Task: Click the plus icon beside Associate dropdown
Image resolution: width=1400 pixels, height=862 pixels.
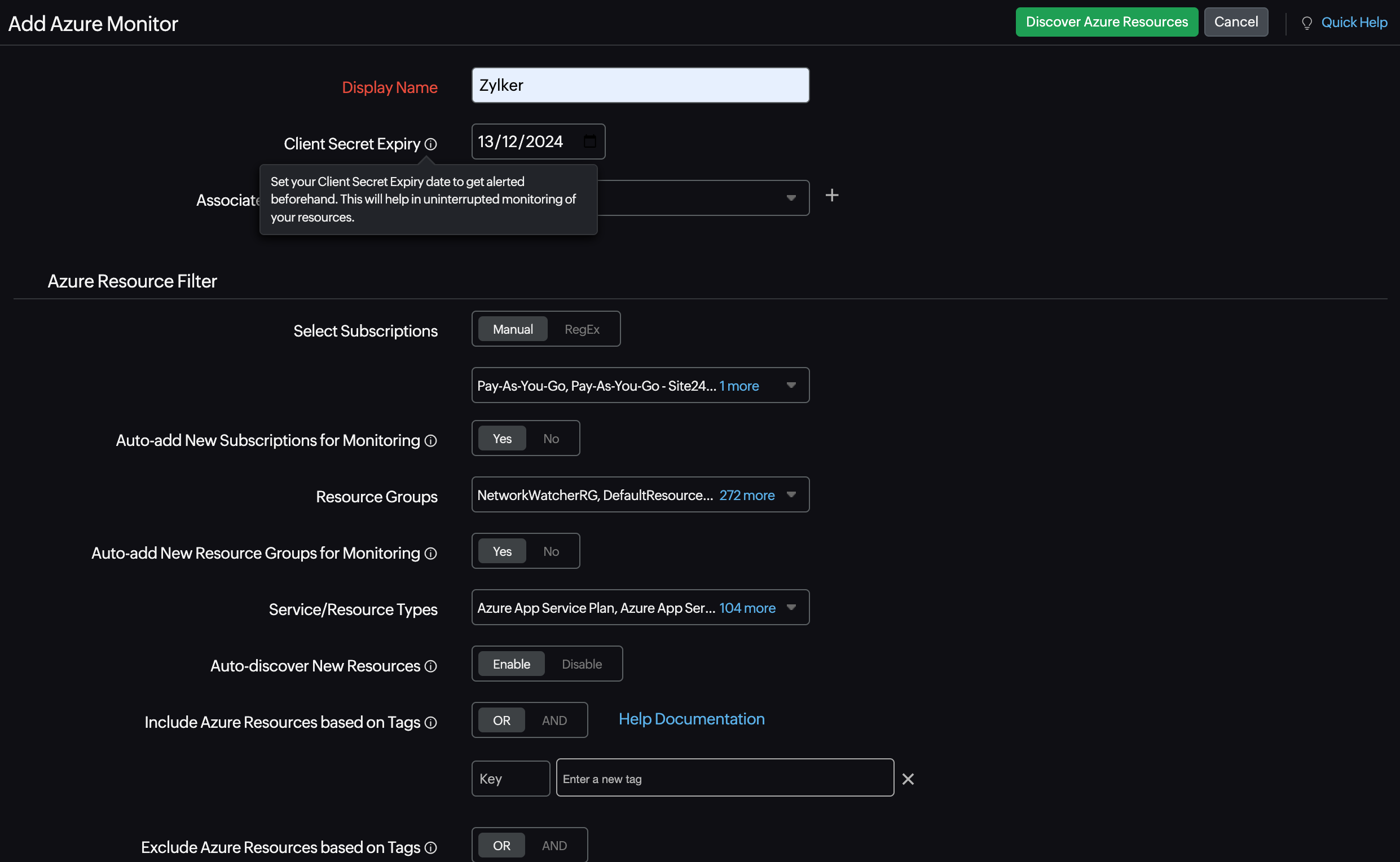Action: pyautogui.click(x=831, y=196)
